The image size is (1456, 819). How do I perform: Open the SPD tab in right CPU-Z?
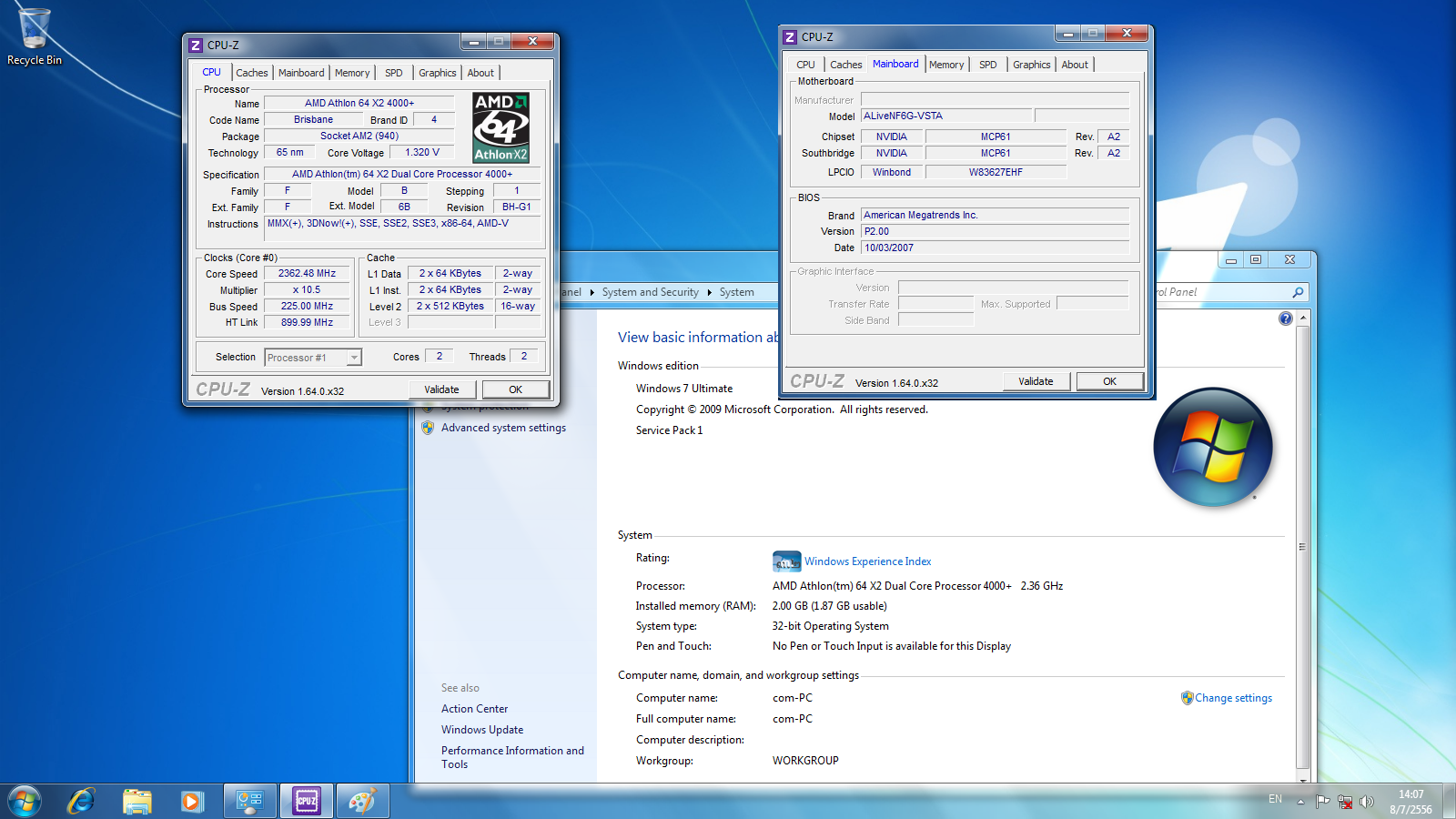(x=987, y=65)
